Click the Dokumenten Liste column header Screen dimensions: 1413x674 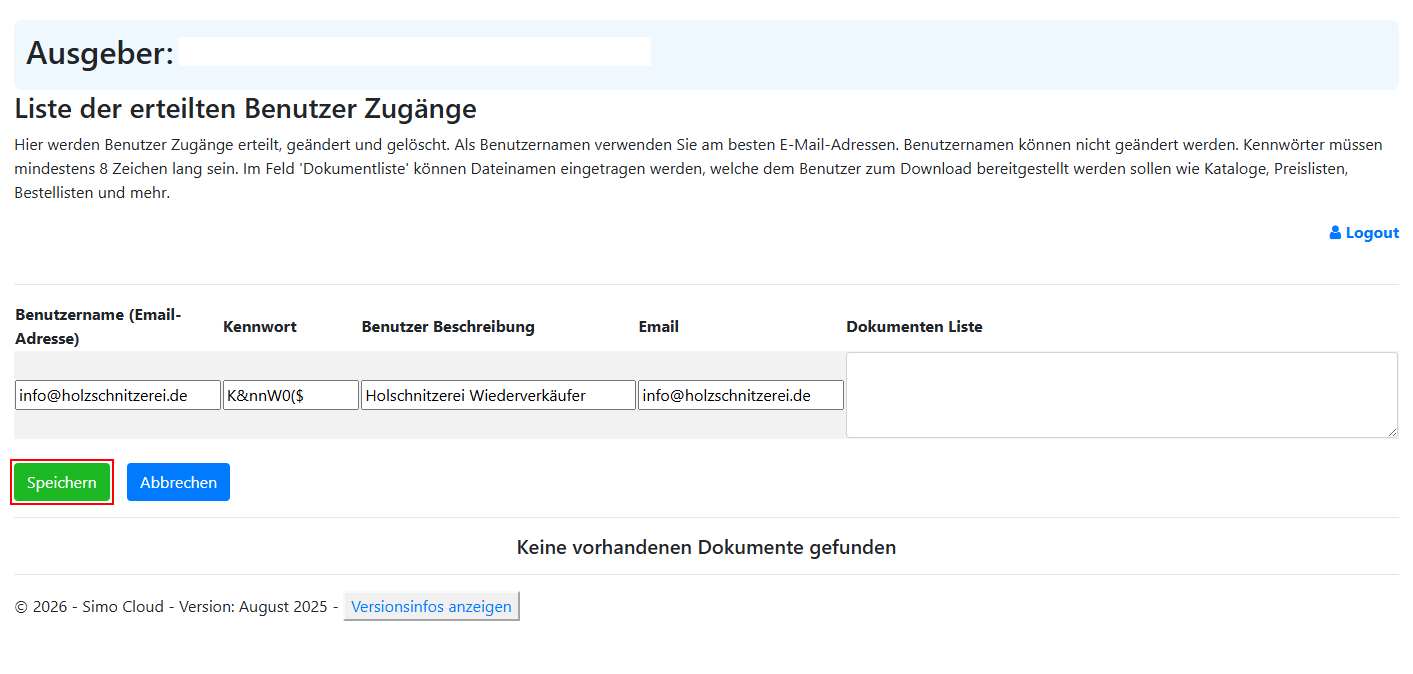pyautogui.click(x=914, y=327)
